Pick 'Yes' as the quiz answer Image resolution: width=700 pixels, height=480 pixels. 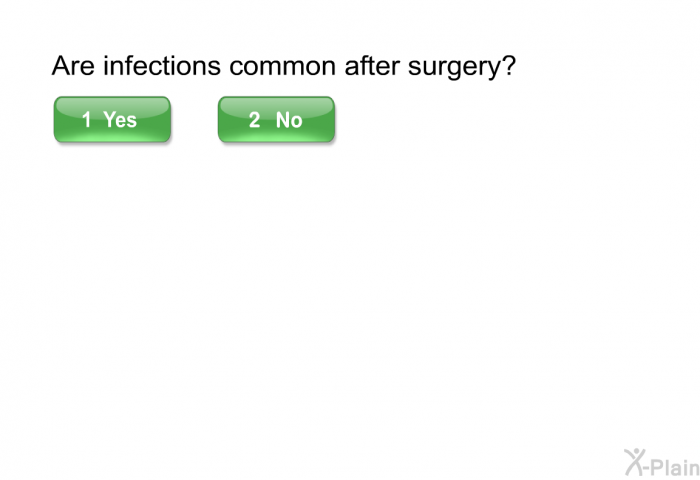pos(112,120)
